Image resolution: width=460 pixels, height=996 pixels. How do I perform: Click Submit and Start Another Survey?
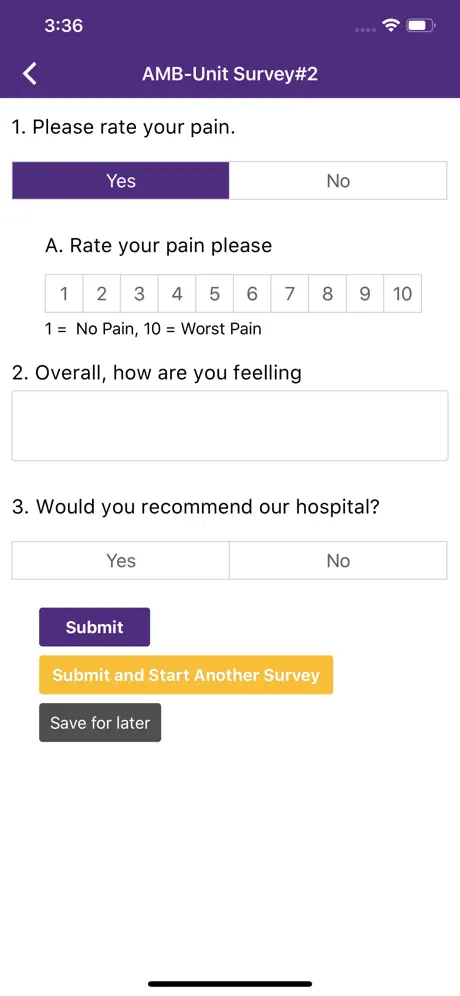pyautogui.click(x=186, y=675)
